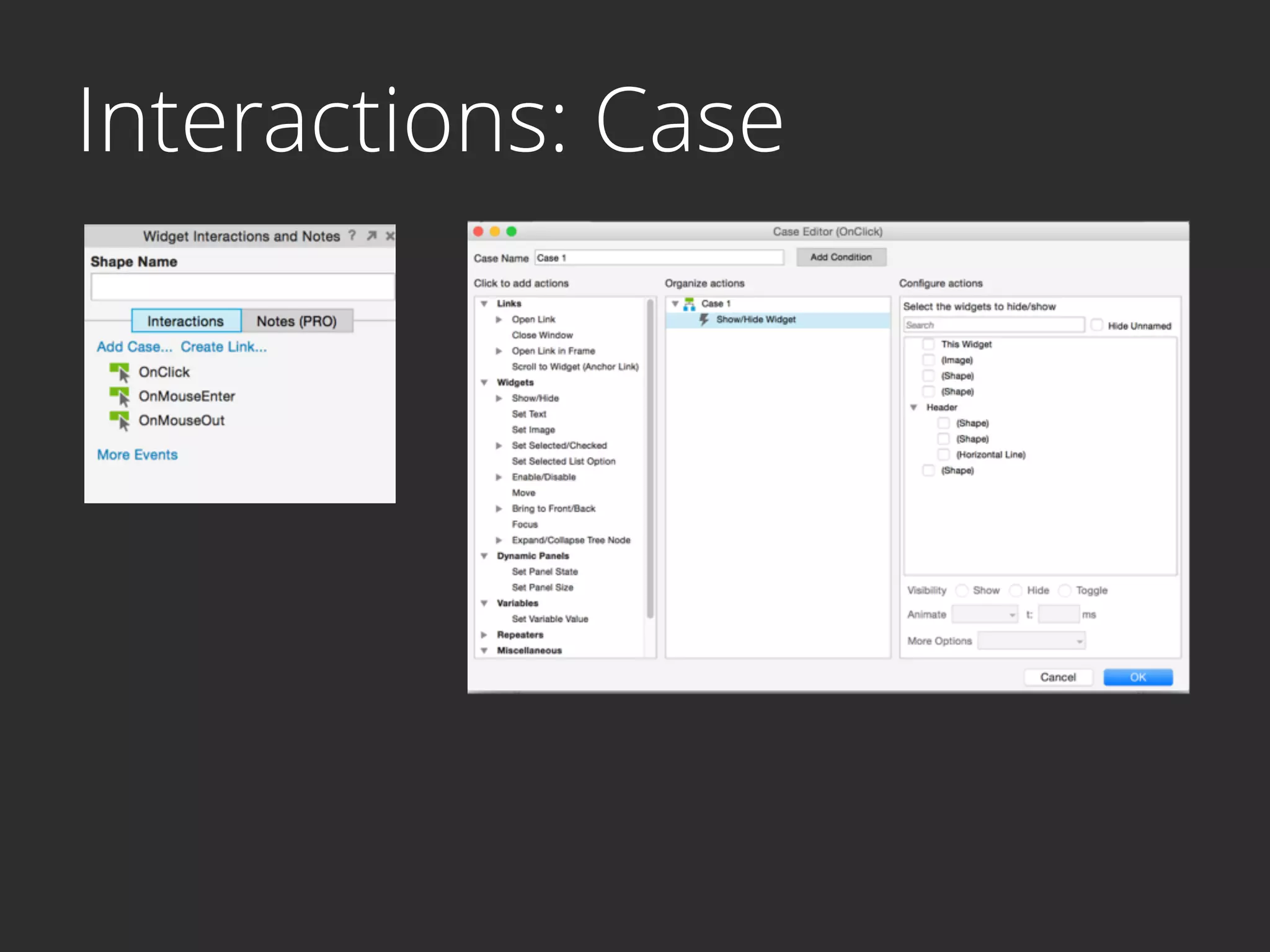1270x952 pixels.
Task: Click the Add Case link
Action: [135, 347]
